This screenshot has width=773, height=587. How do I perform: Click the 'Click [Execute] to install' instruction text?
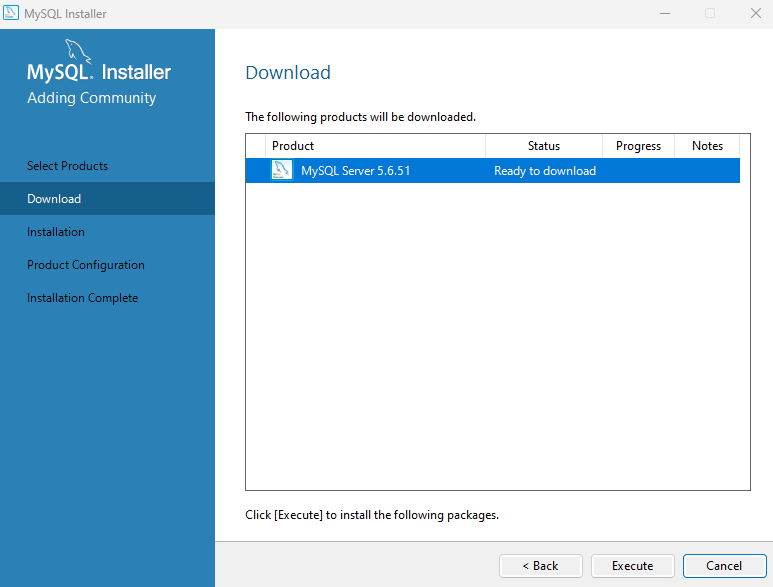click(x=372, y=515)
